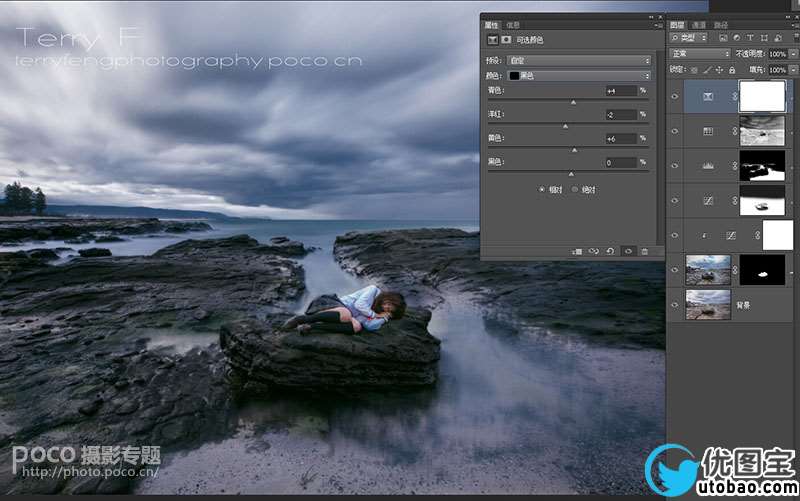800x501 pixels.
Task: Hide the 背景 background layer
Action: (x=675, y=305)
